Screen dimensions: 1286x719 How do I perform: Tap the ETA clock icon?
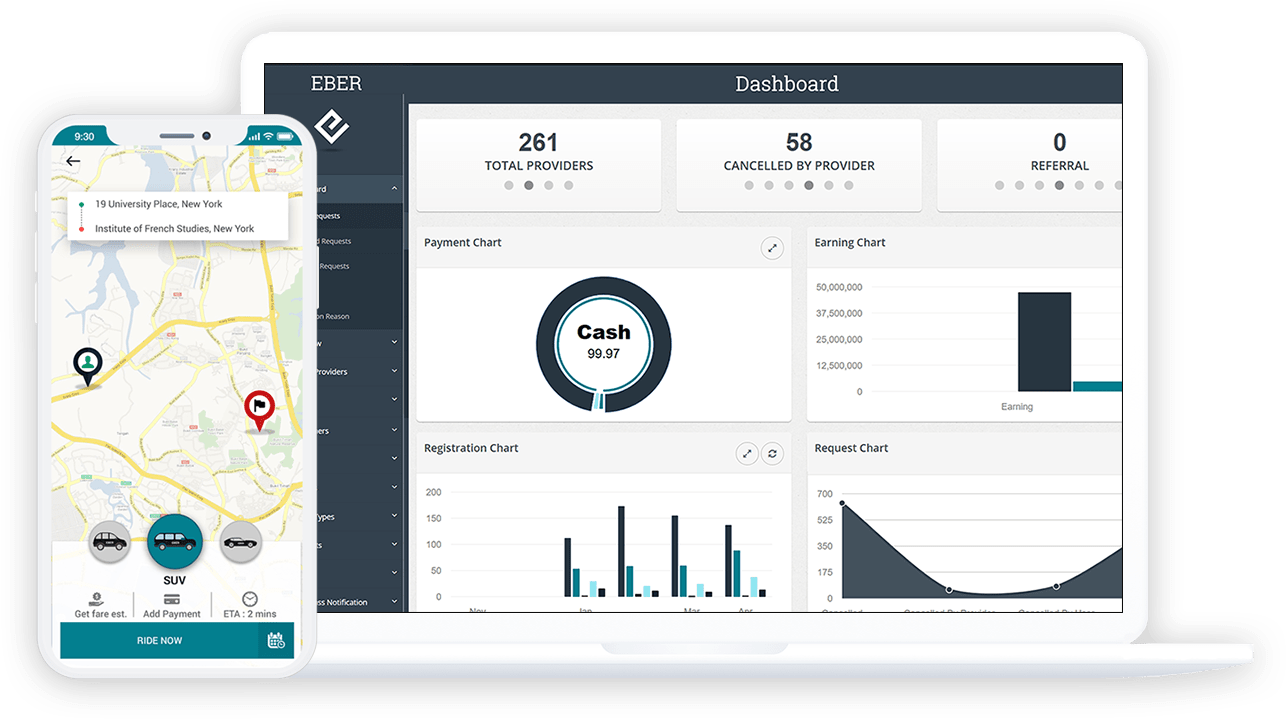pos(250,599)
